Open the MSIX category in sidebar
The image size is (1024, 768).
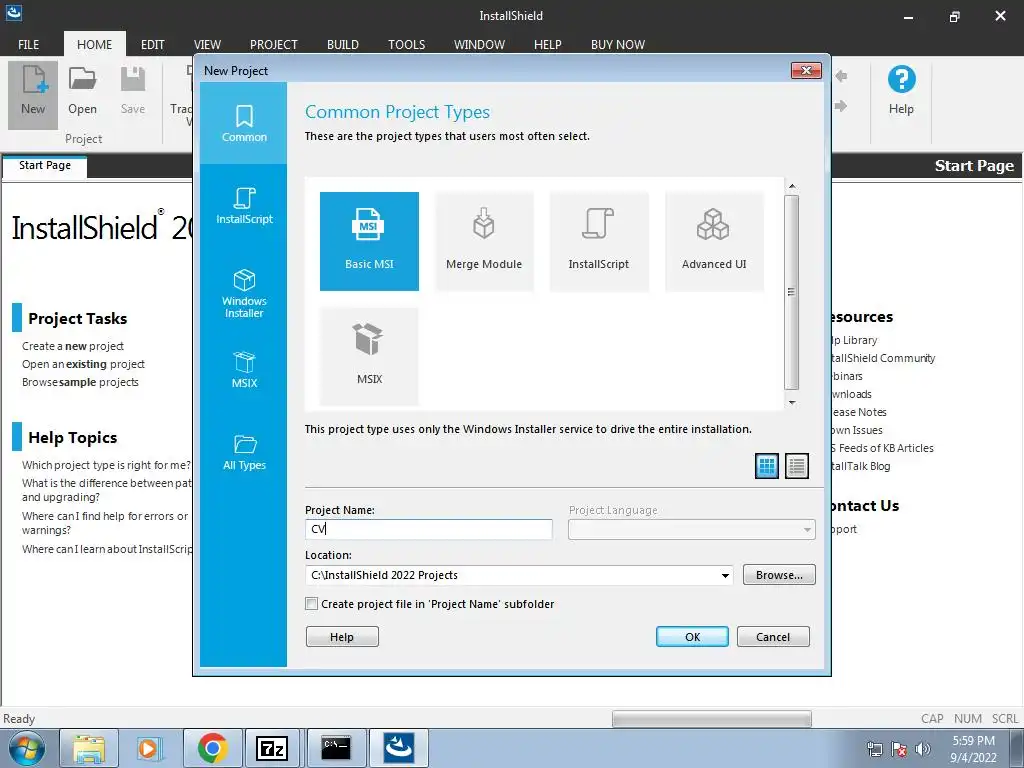[x=244, y=370]
